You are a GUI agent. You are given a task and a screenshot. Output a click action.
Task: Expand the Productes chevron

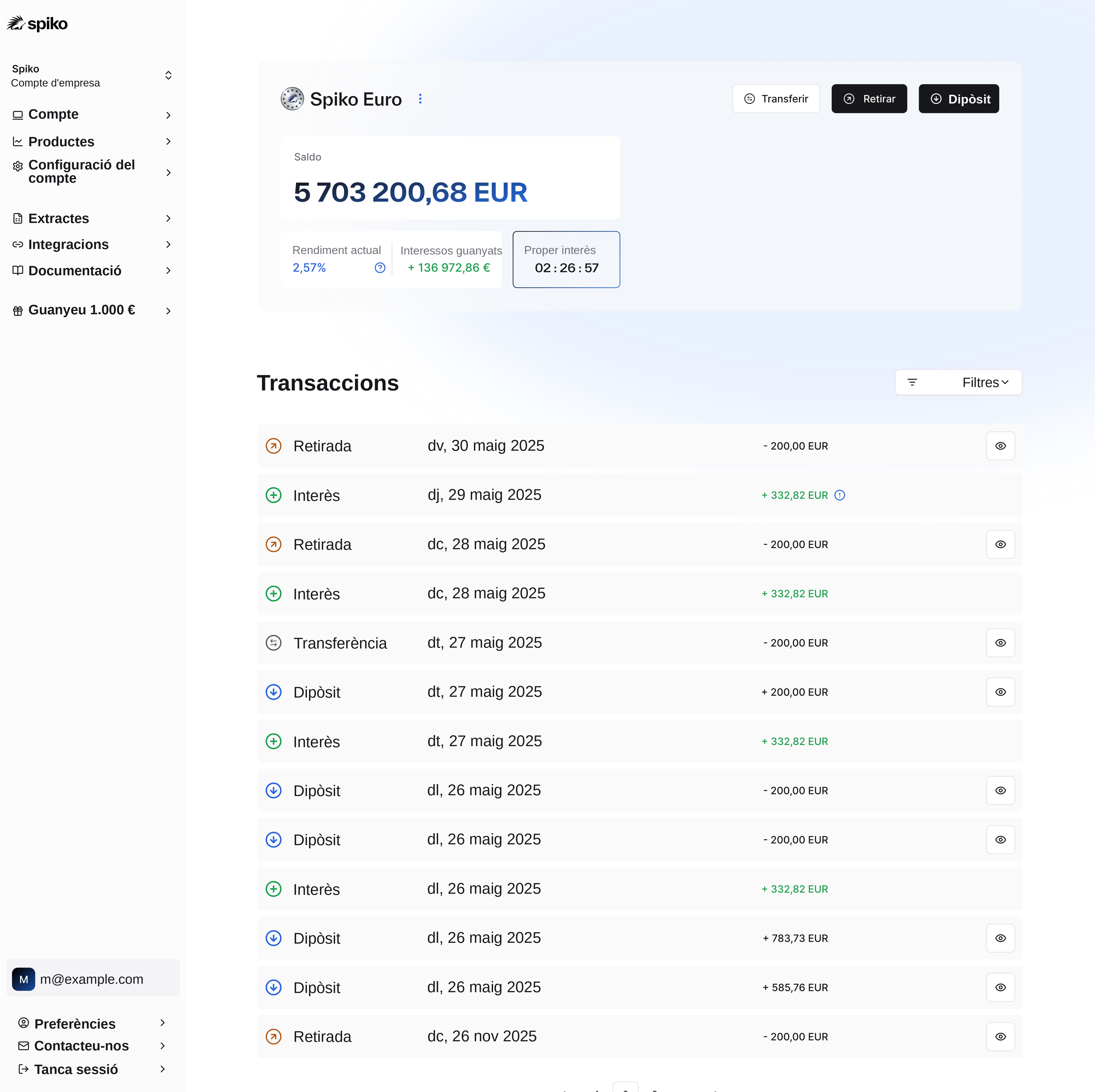(168, 142)
